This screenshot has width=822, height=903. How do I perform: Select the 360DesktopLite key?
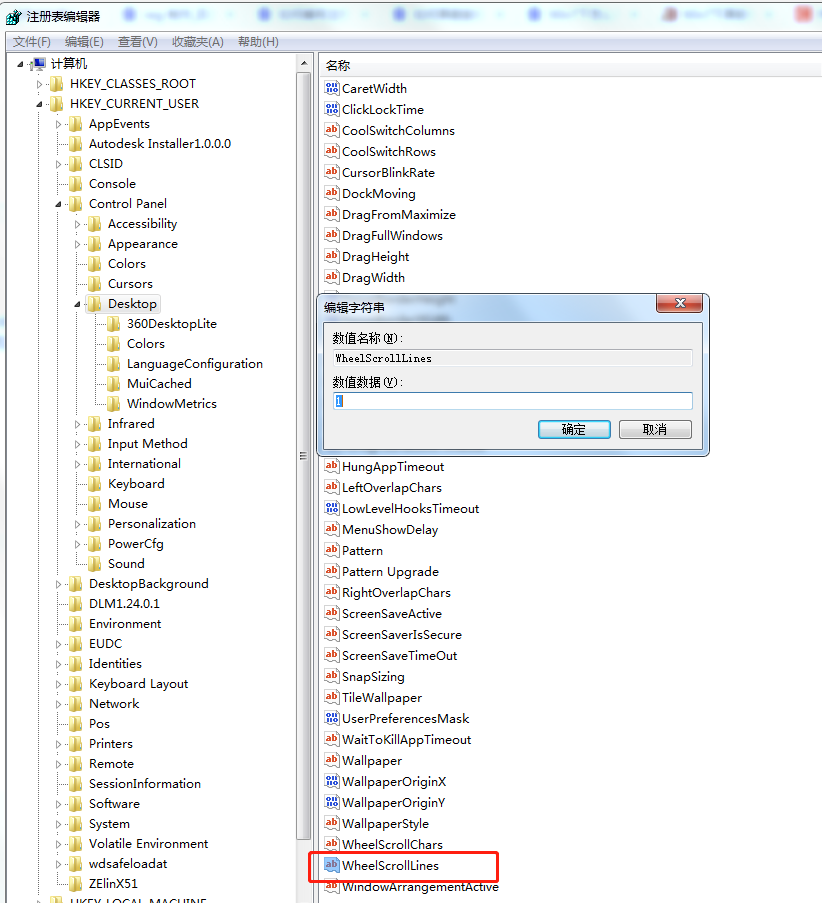tap(172, 324)
